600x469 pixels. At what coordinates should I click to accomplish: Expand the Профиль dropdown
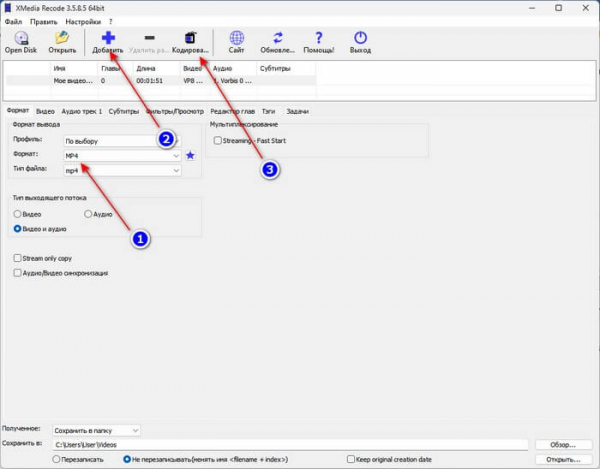[122, 141]
